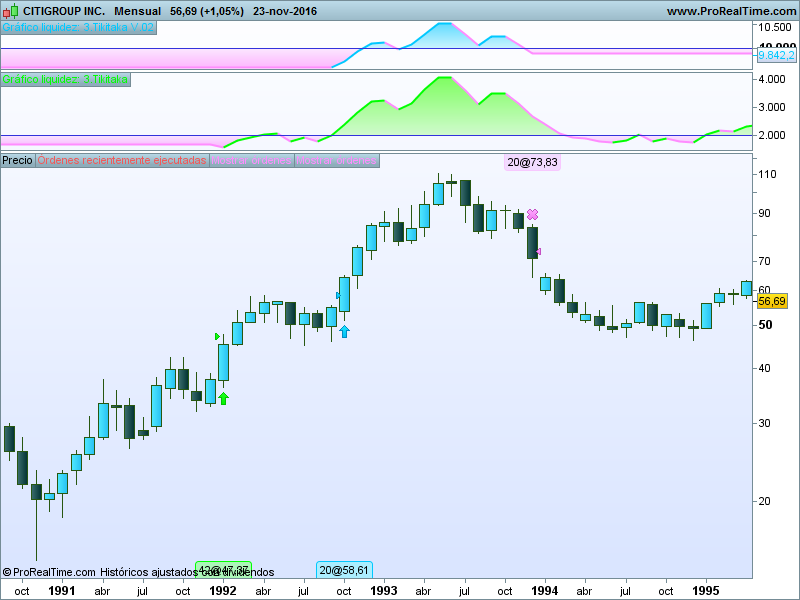Click the 90 price axis label
Screen dimensions: 800x600
[x=764, y=213]
